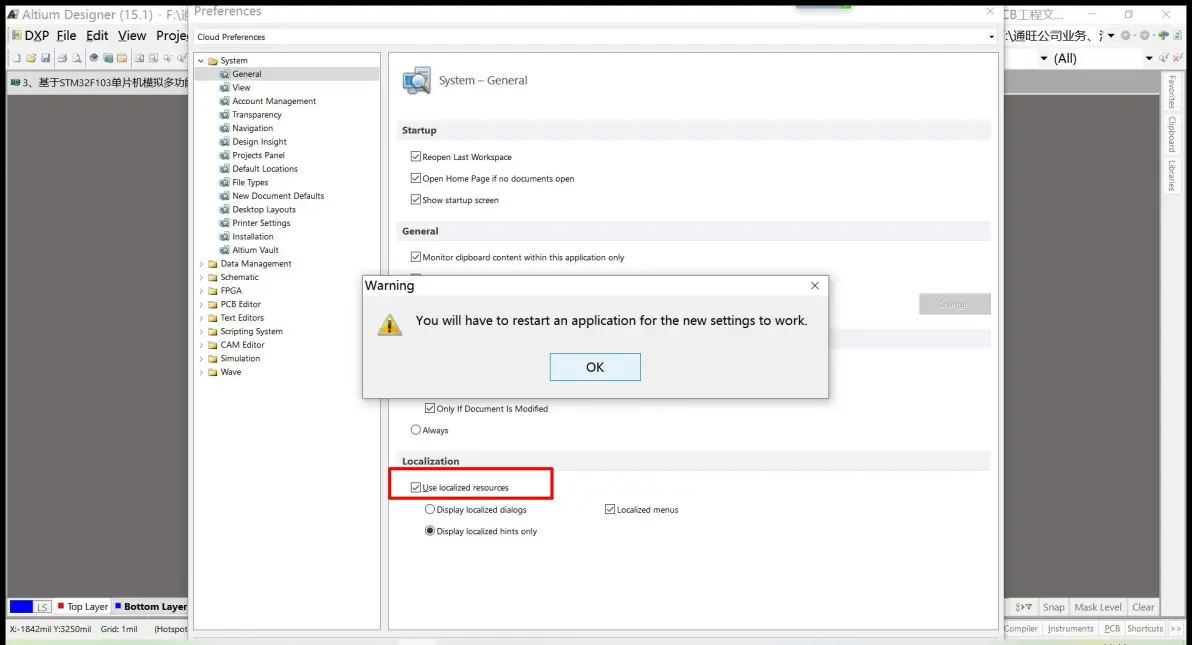Open the Cloud Preferences dropdown

pos(991,37)
